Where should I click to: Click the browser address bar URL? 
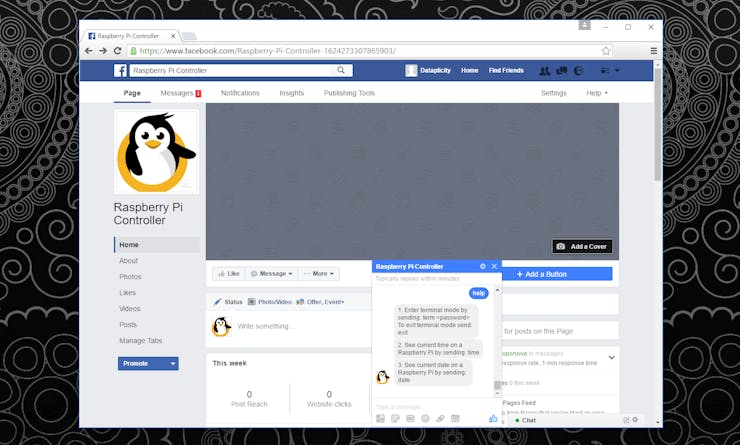268,51
